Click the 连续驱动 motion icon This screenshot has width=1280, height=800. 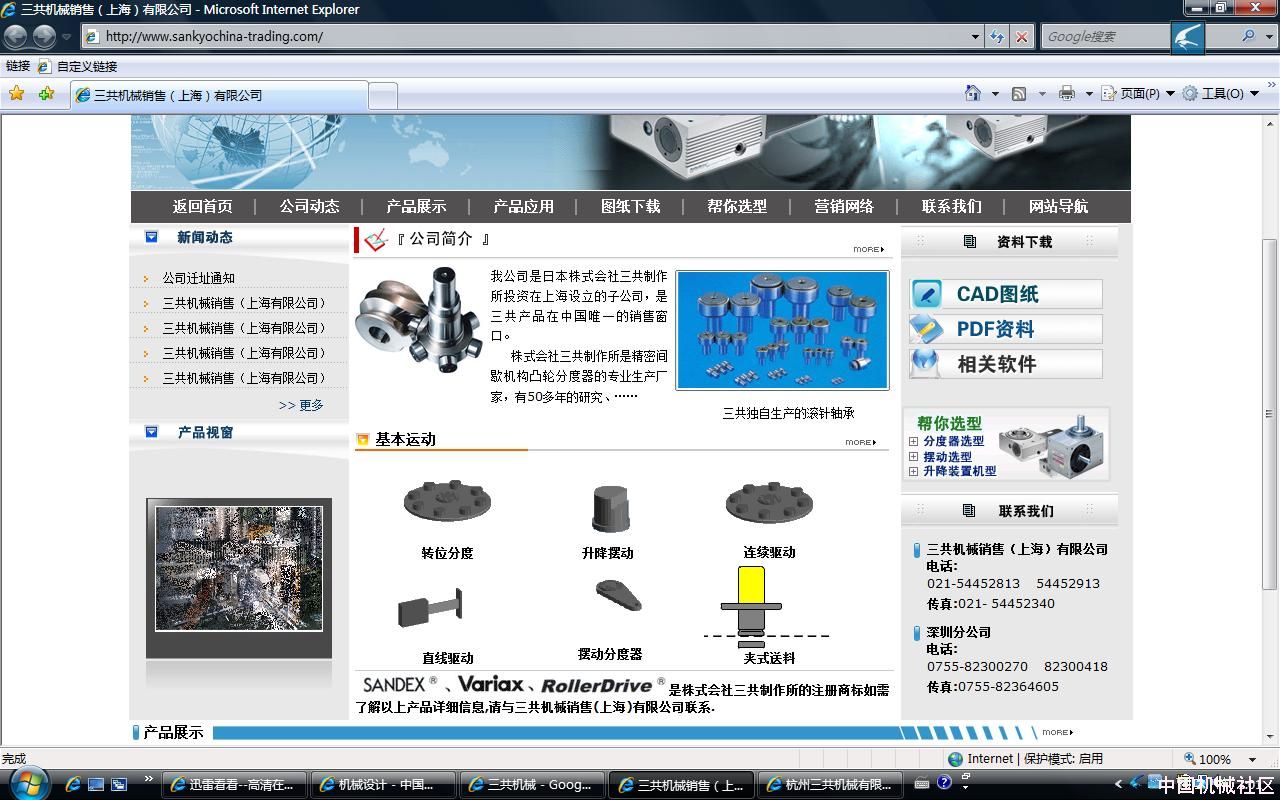(x=769, y=502)
